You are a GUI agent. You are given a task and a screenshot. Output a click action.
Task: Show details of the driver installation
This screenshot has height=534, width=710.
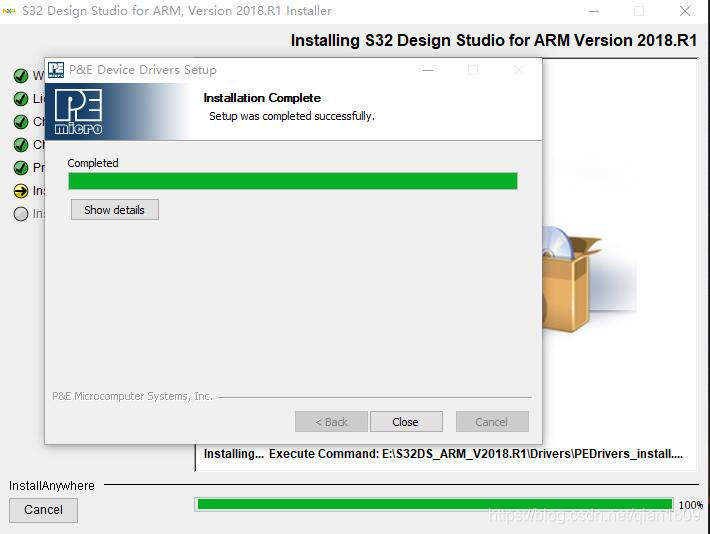click(x=114, y=210)
